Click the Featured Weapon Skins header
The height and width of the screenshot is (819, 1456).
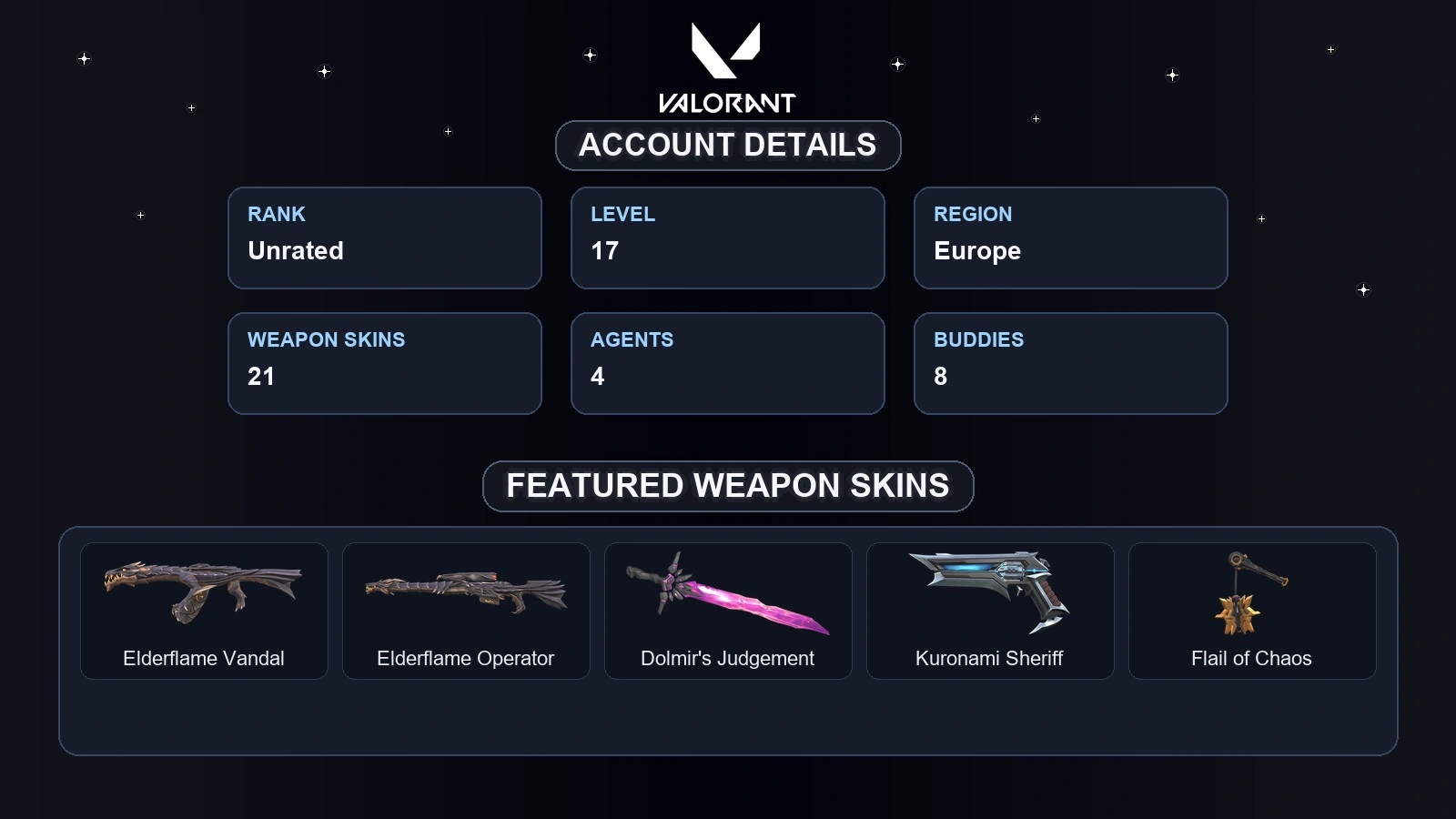click(728, 486)
